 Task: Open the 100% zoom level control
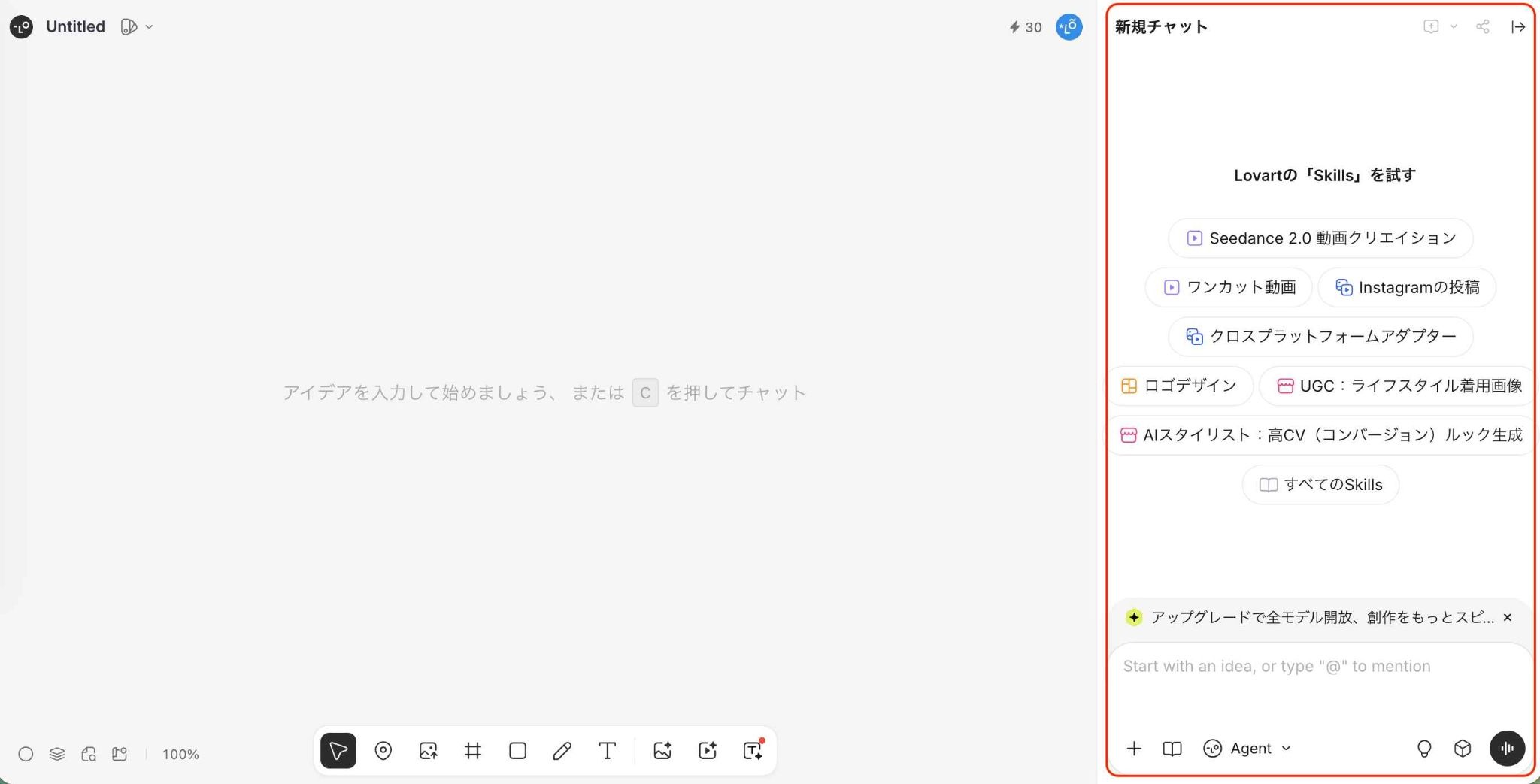(x=180, y=754)
